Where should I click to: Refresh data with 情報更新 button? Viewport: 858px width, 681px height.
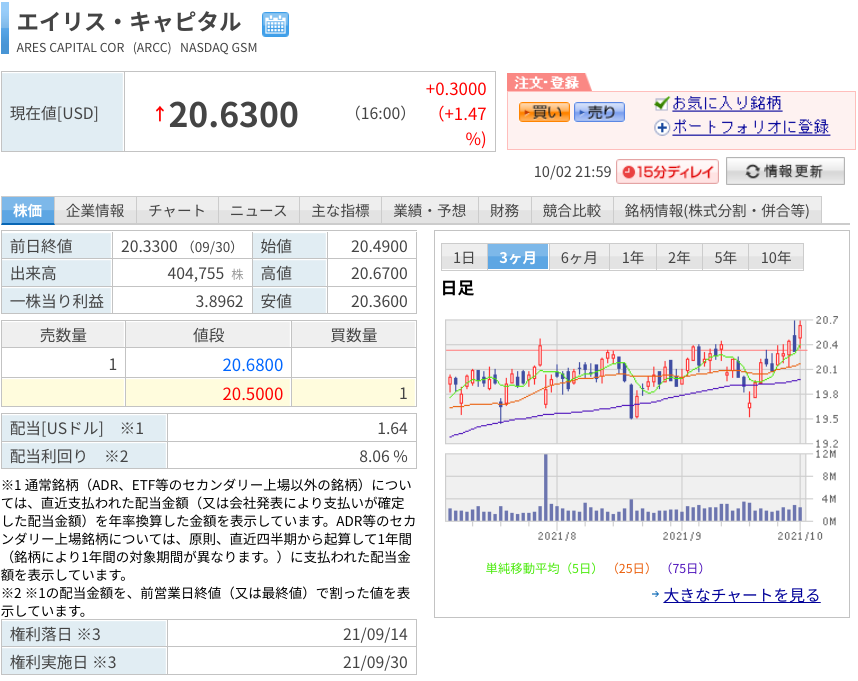785,171
